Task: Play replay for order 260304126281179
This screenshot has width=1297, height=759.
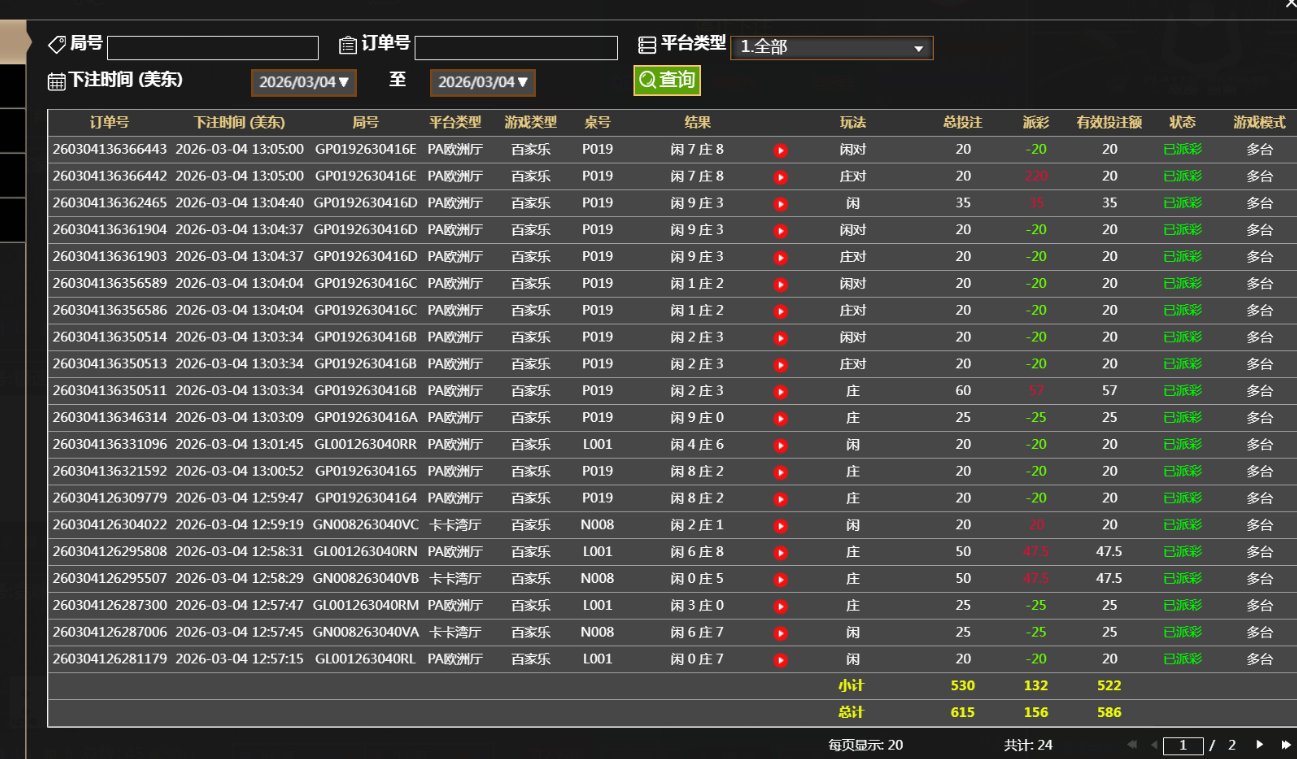Action: coord(781,660)
